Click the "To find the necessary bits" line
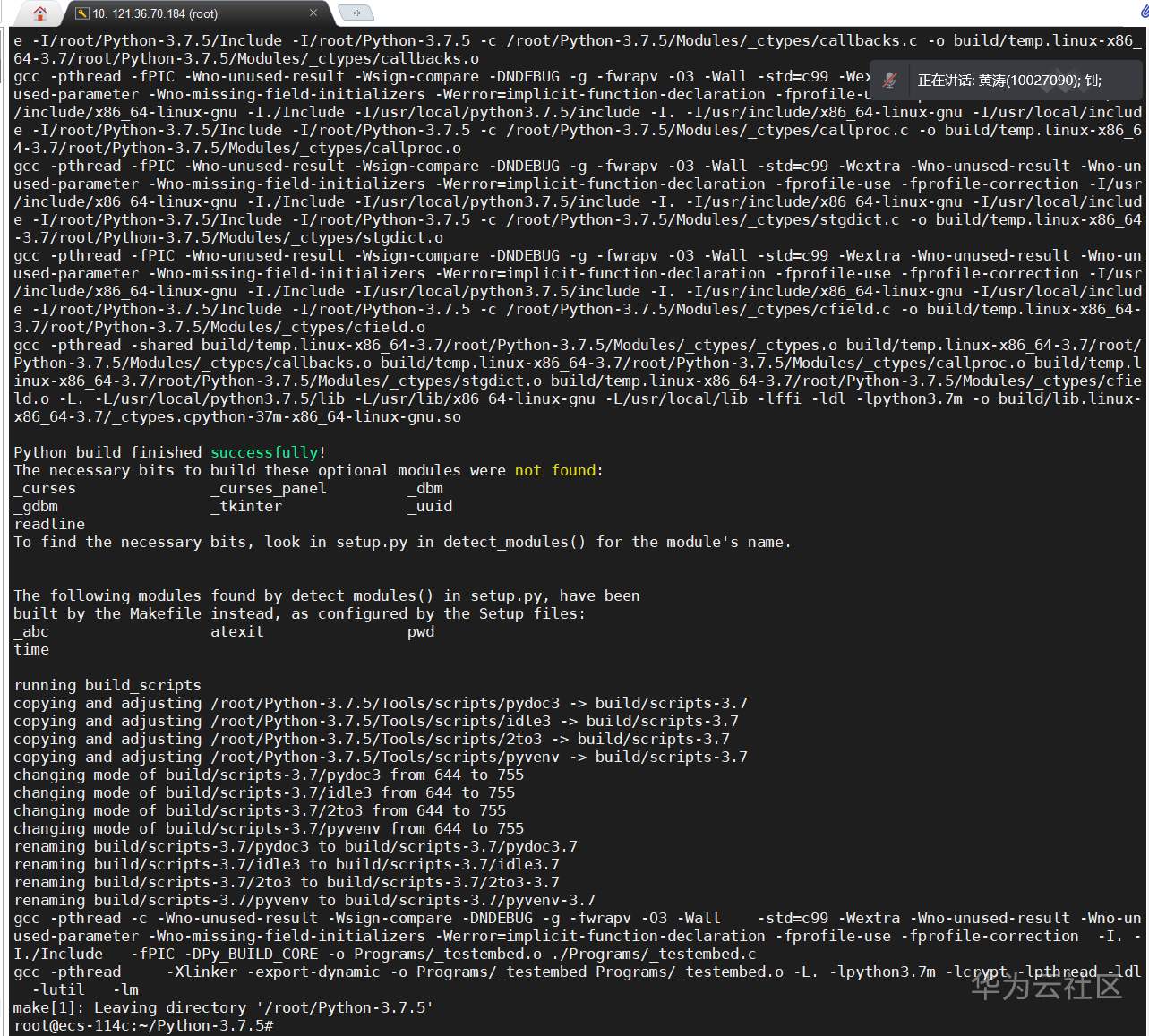 click(x=402, y=542)
